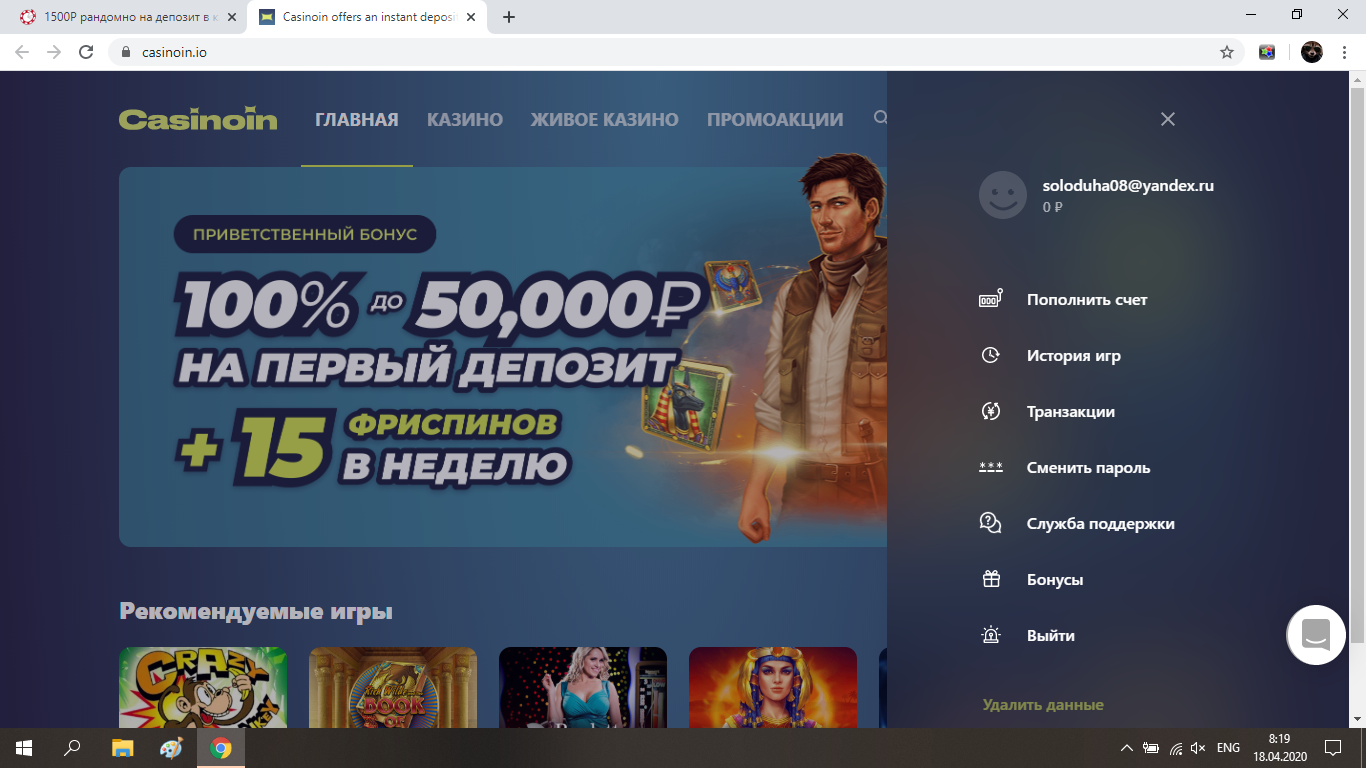1366x768 pixels.
Task: Go forward in browser history
Action: 54,52
